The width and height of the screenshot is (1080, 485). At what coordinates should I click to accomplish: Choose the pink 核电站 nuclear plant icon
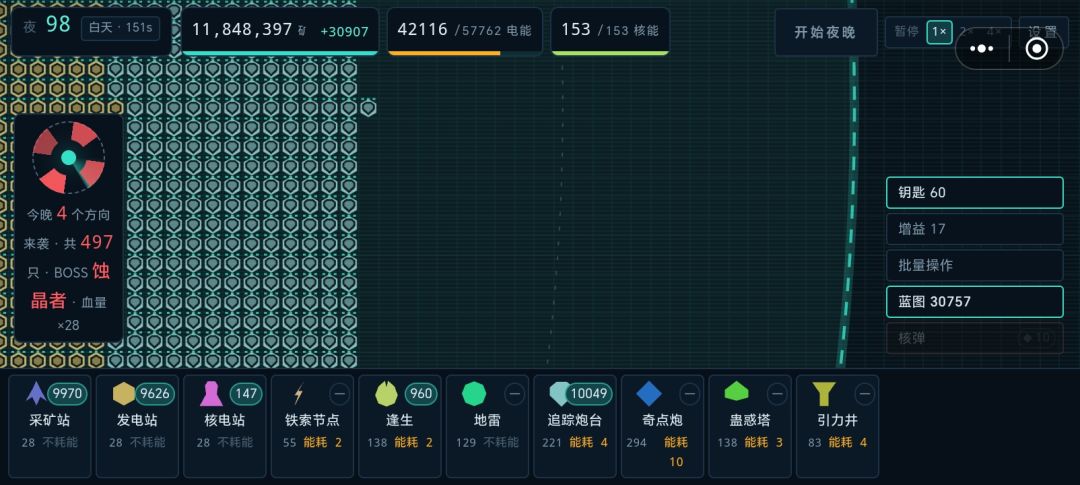[x=211, y=394]
